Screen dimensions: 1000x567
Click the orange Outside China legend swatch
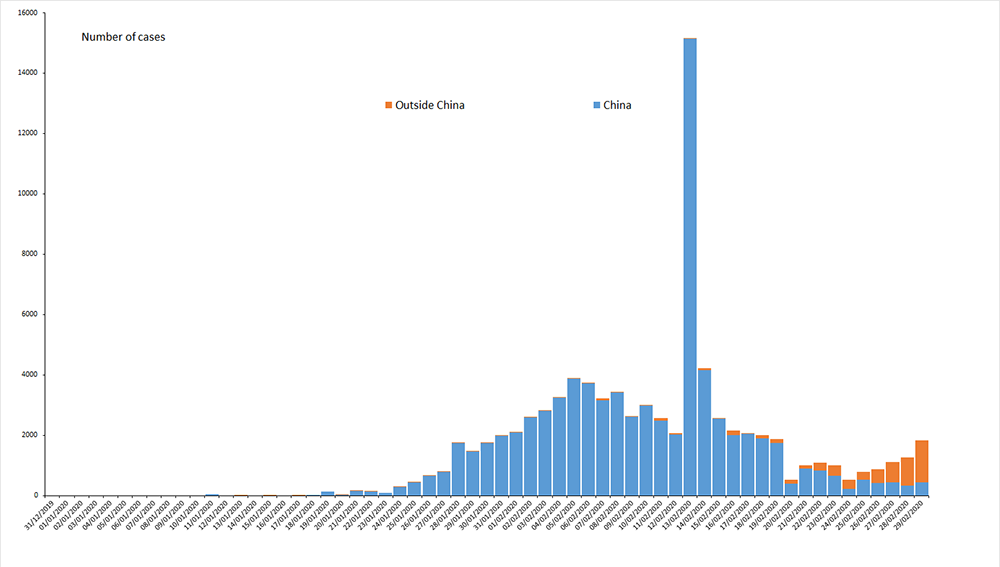389,105
